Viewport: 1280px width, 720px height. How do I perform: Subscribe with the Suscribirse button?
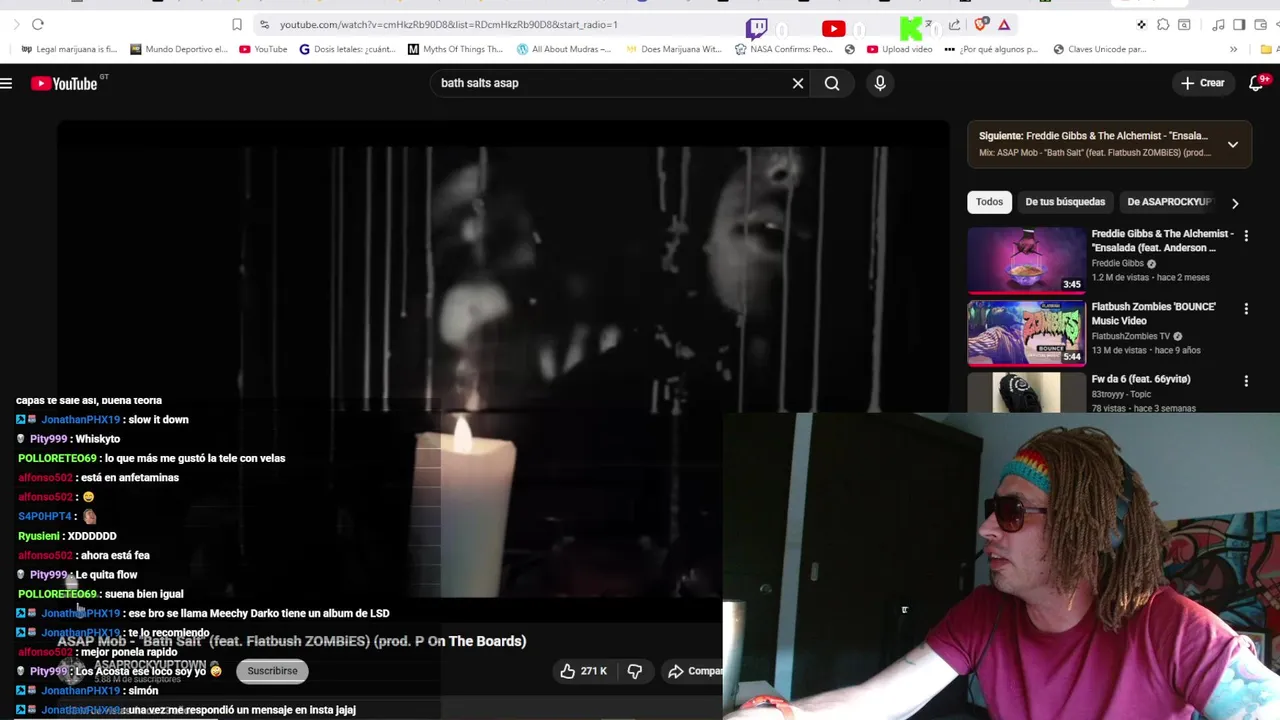click(272, 671)
